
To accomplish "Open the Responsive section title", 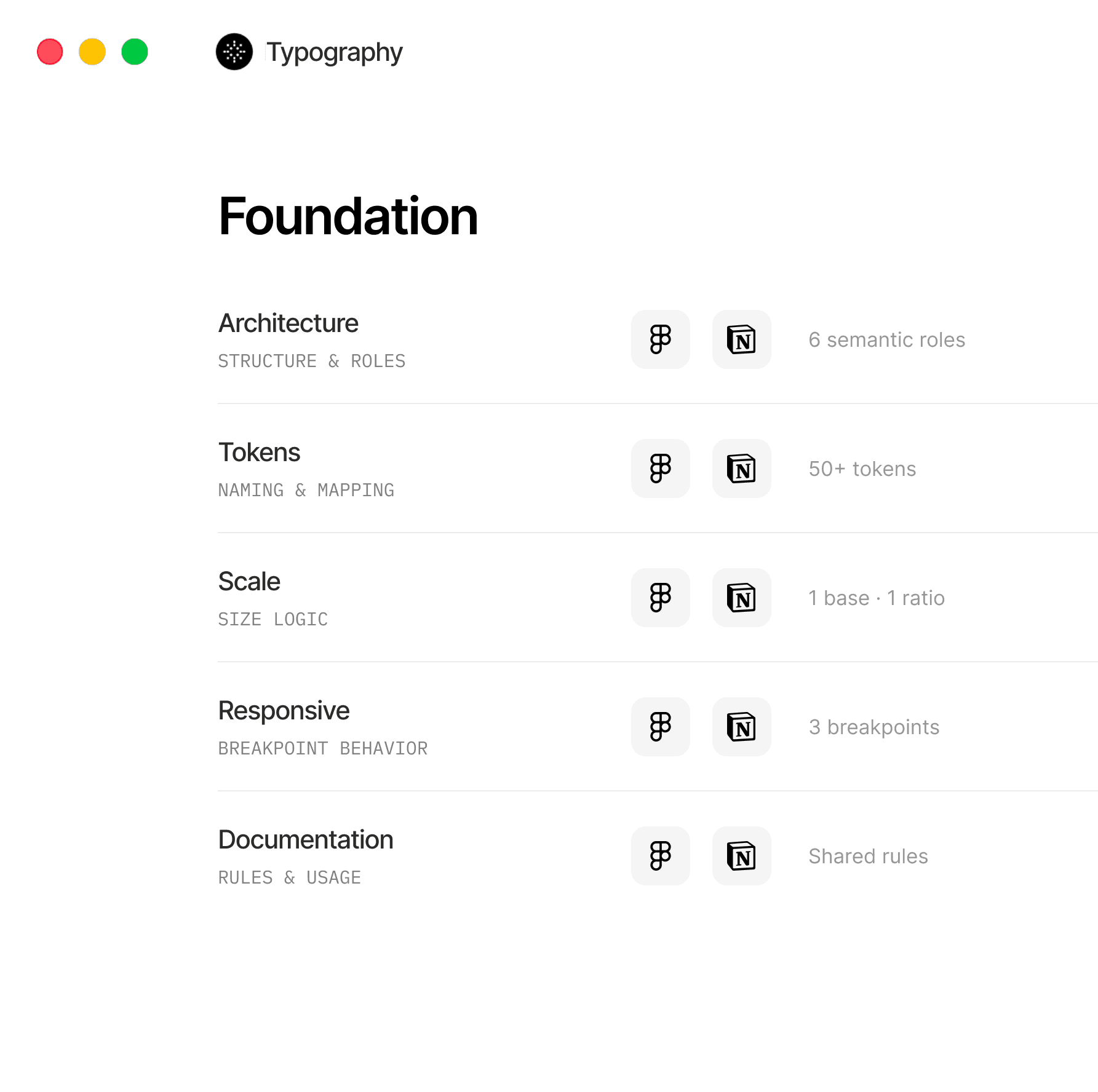I will point(284,711).
